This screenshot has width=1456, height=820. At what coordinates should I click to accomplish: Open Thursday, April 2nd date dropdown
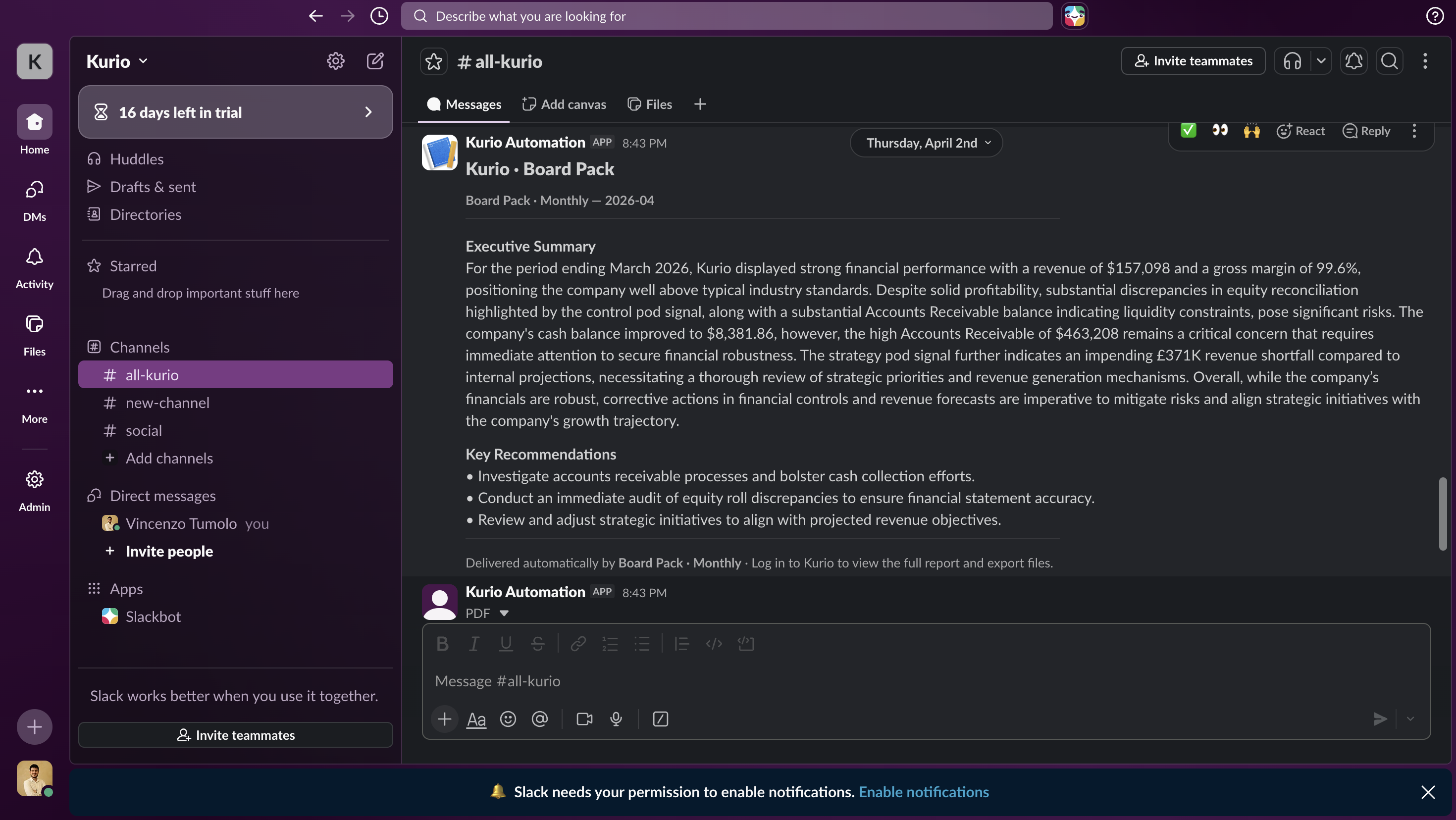click(927, 143)
